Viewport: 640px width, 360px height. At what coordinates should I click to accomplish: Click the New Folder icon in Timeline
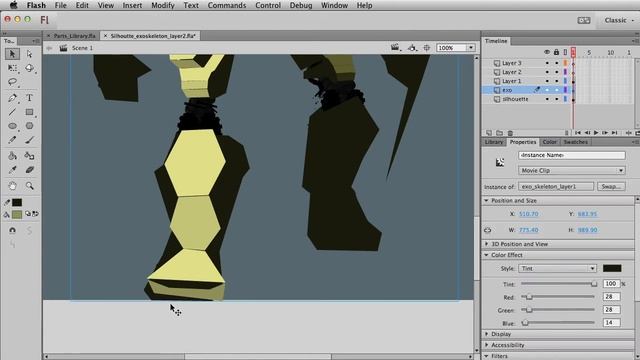click(499, 133)
